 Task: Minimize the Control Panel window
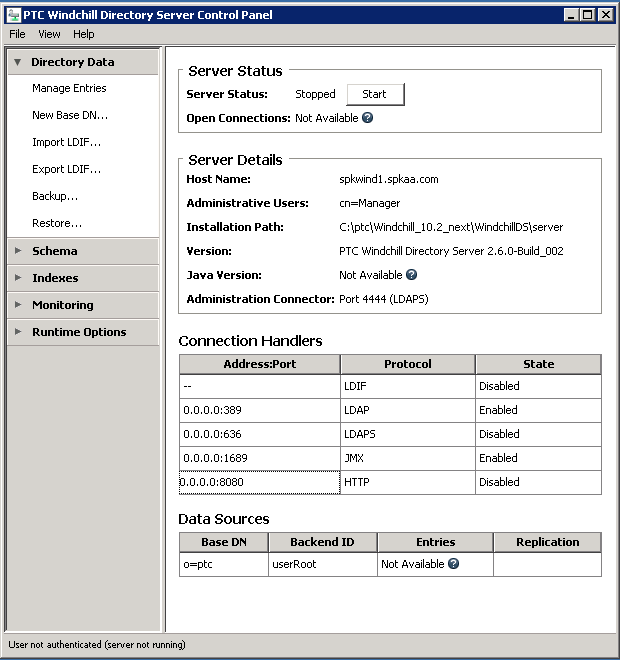coord(571,15)
